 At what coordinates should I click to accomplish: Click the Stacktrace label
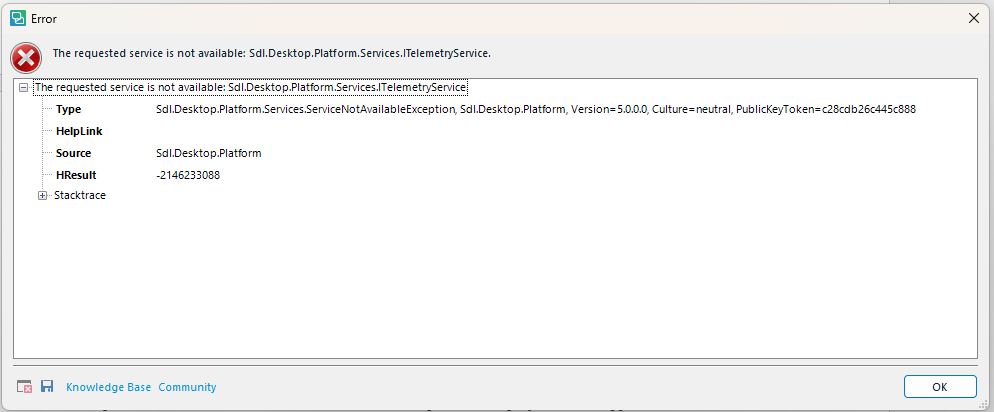click(x=80, y=195)
